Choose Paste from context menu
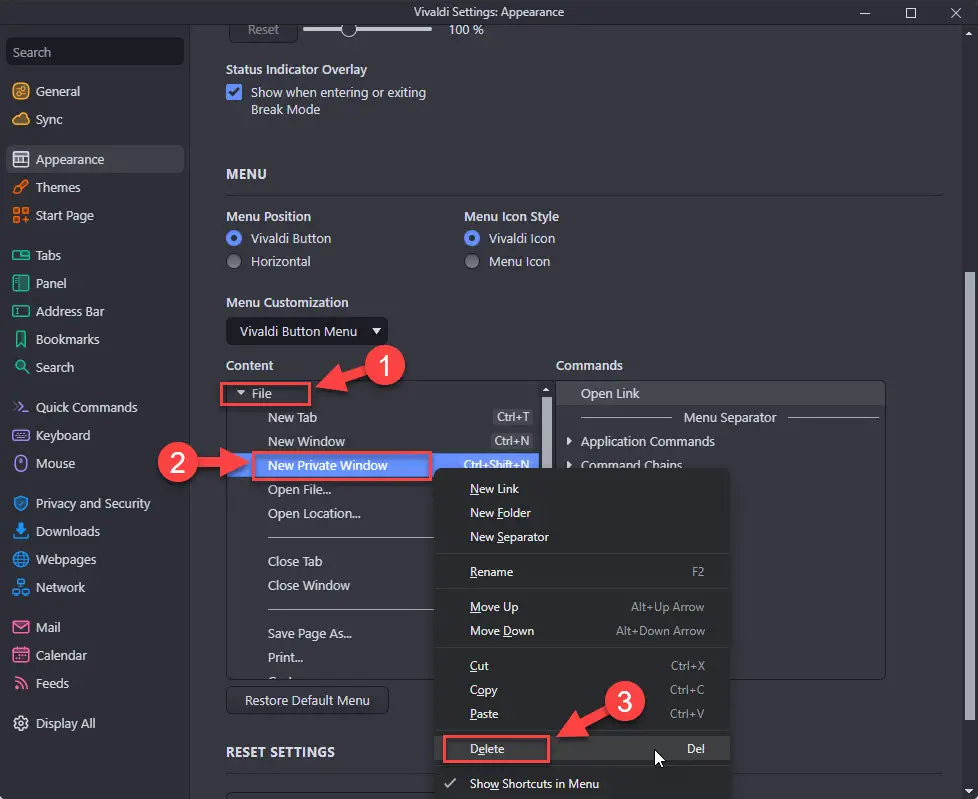 click(x=582, y=714)
